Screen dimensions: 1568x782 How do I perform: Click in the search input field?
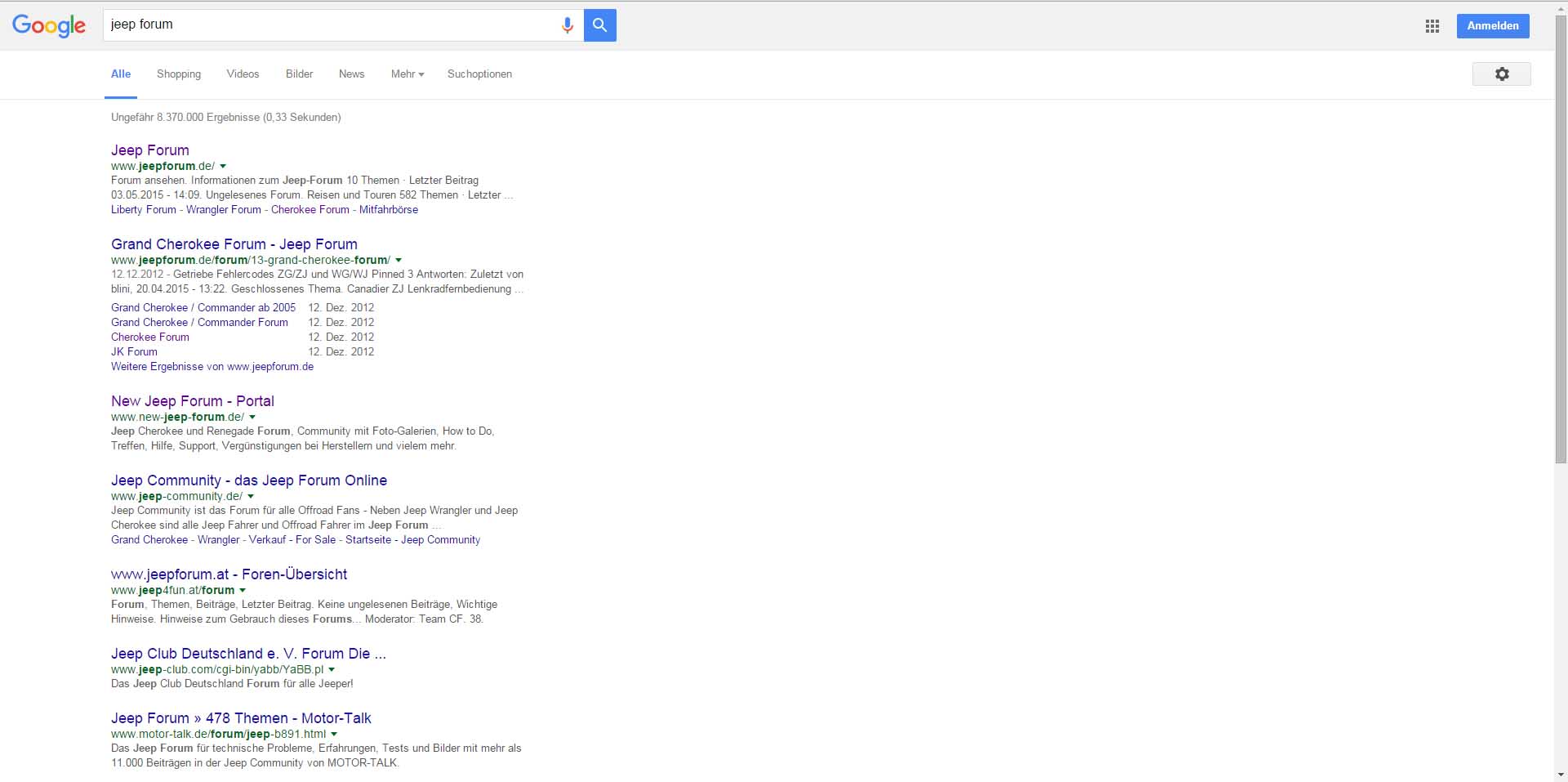327,25
